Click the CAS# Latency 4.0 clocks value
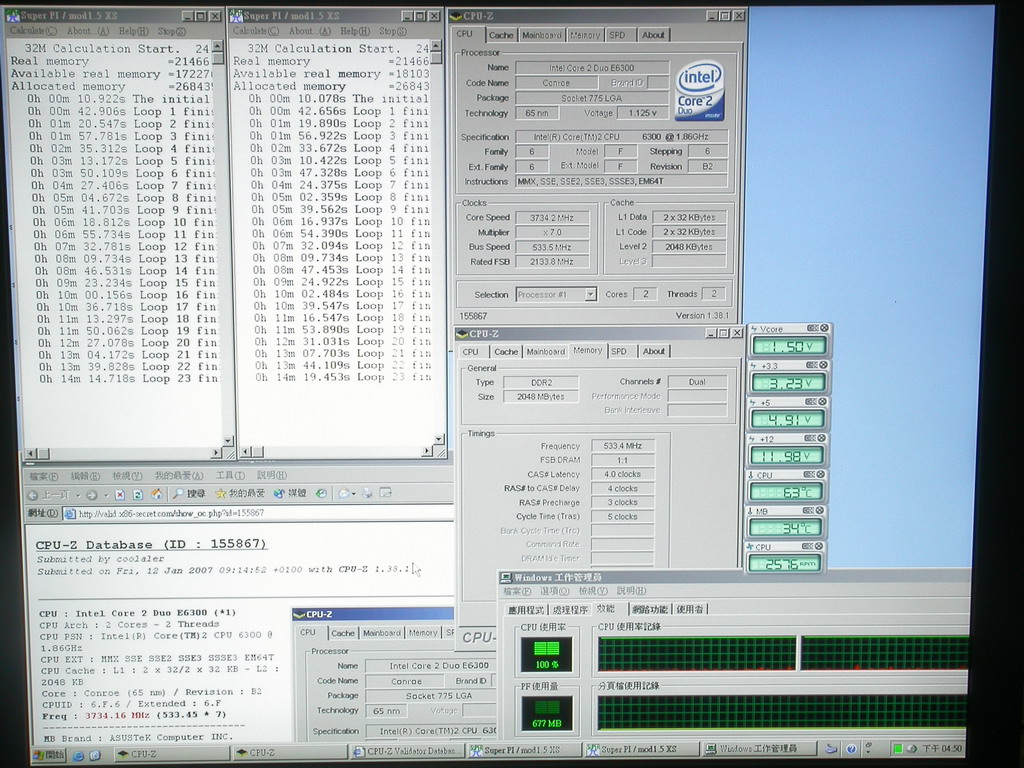Screen dimensions: 1024x768 pos(622,474)
